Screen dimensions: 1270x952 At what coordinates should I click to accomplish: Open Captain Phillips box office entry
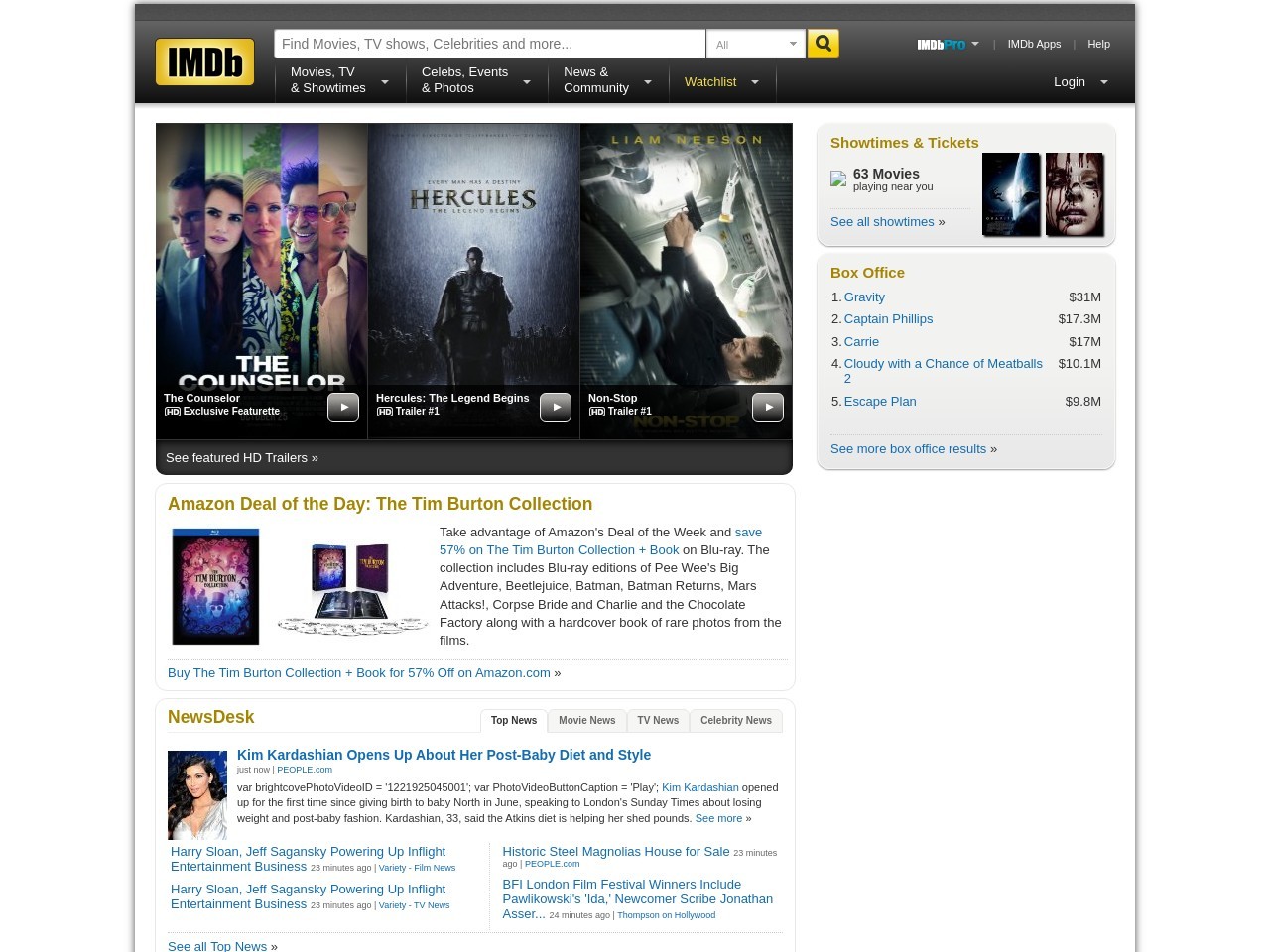(x=888, y=319)
